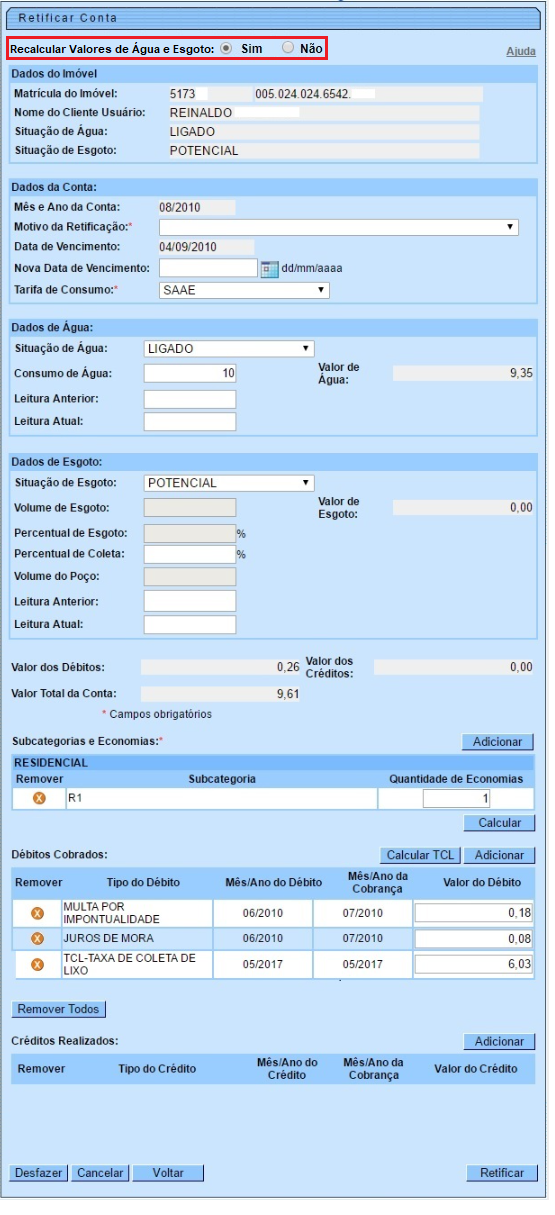
Task: Click the Matrícula do Imóvel value 5173
Action: [183, 93]
